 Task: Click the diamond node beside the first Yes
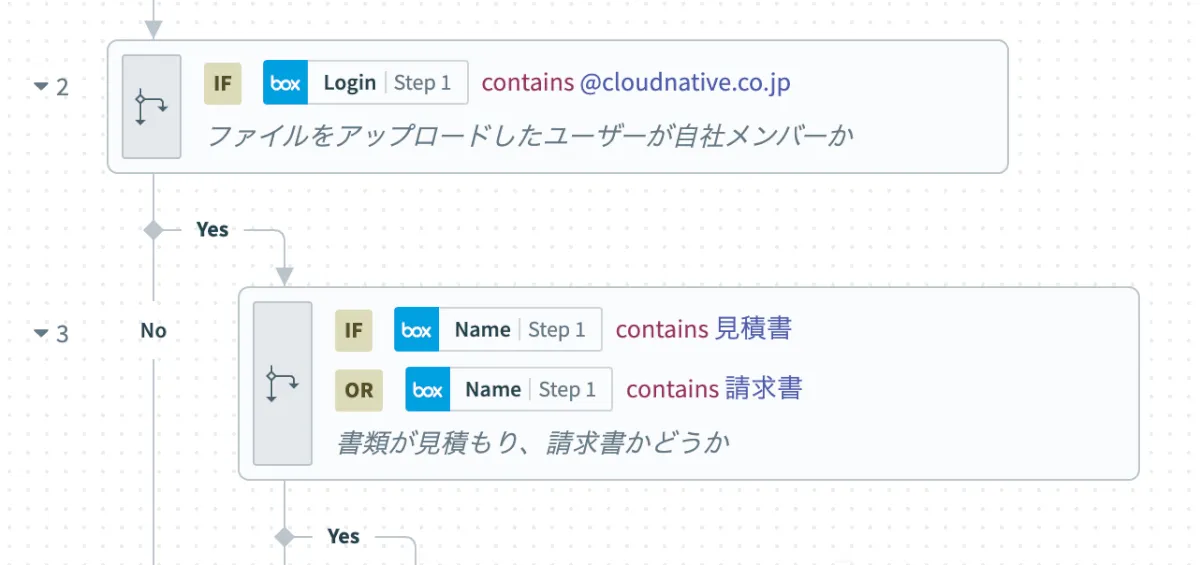coord(153,229)
